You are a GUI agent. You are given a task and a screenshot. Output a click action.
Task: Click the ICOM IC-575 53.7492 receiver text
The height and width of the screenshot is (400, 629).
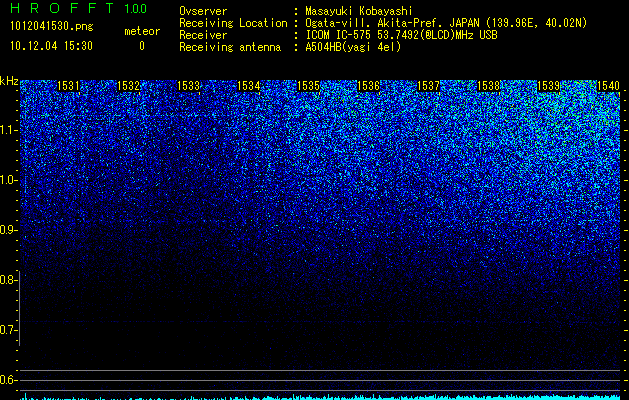[401, 35]
